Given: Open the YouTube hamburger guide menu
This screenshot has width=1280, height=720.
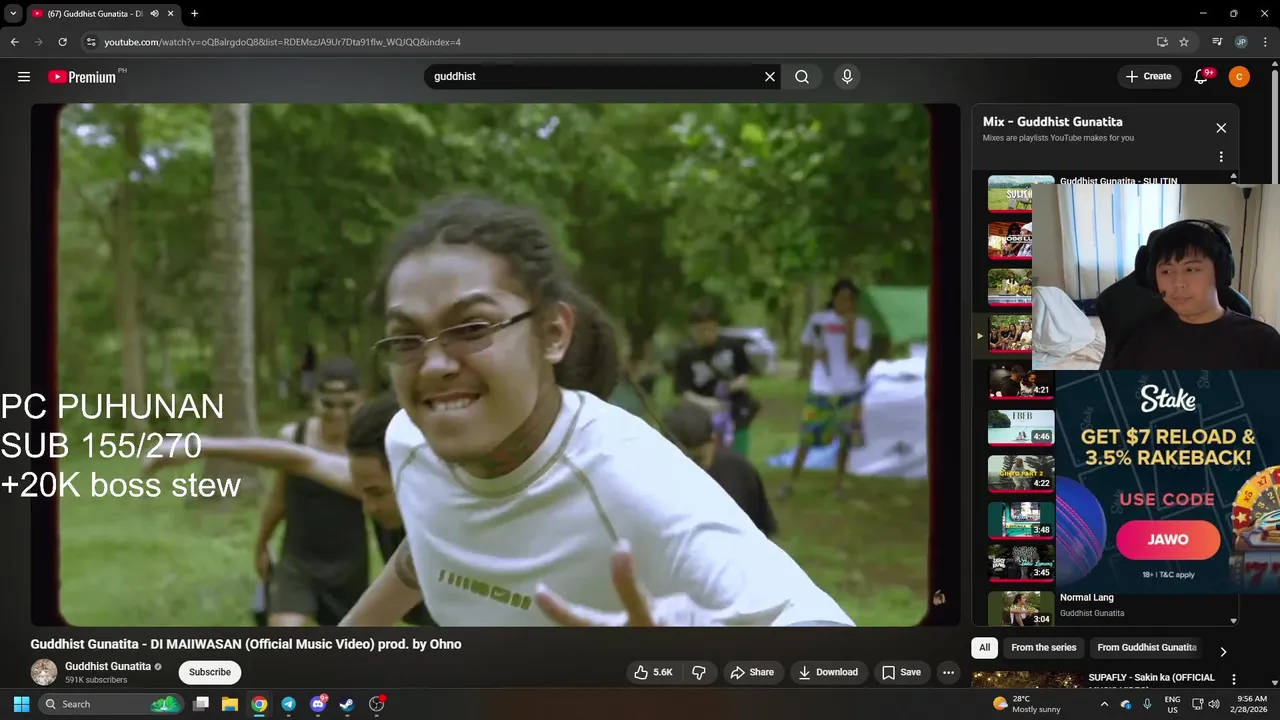Looking at the screenshot, I should [x=24, y=76].
